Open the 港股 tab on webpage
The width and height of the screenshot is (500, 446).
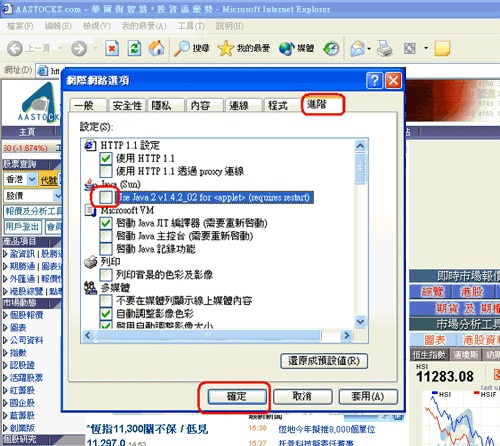[x=472, y=292]
